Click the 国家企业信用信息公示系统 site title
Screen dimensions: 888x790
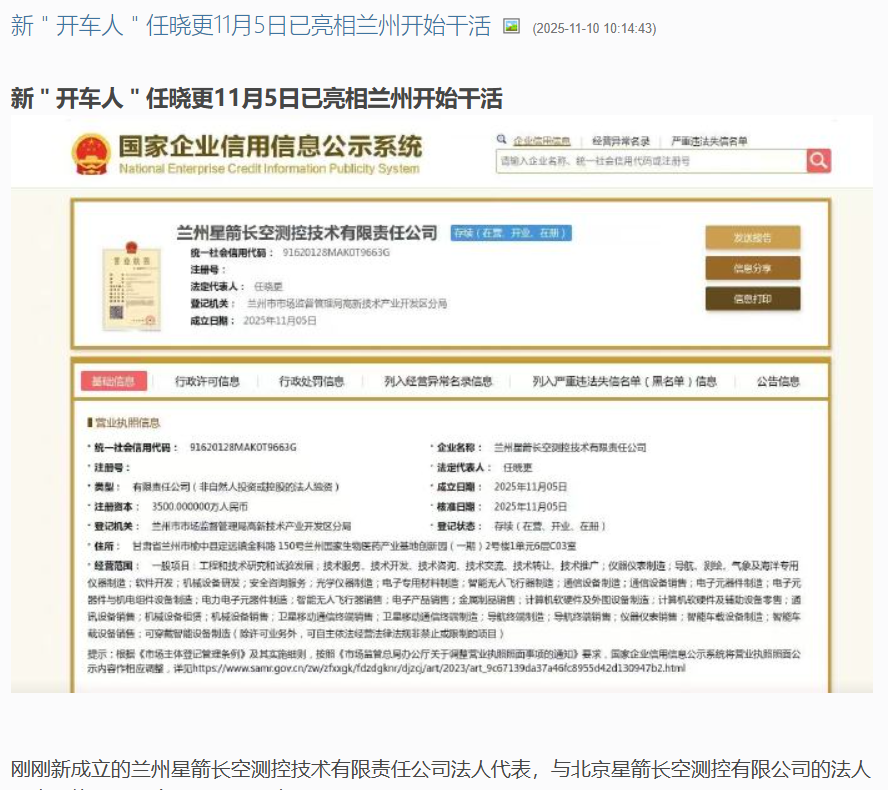[x=270, y=147]
